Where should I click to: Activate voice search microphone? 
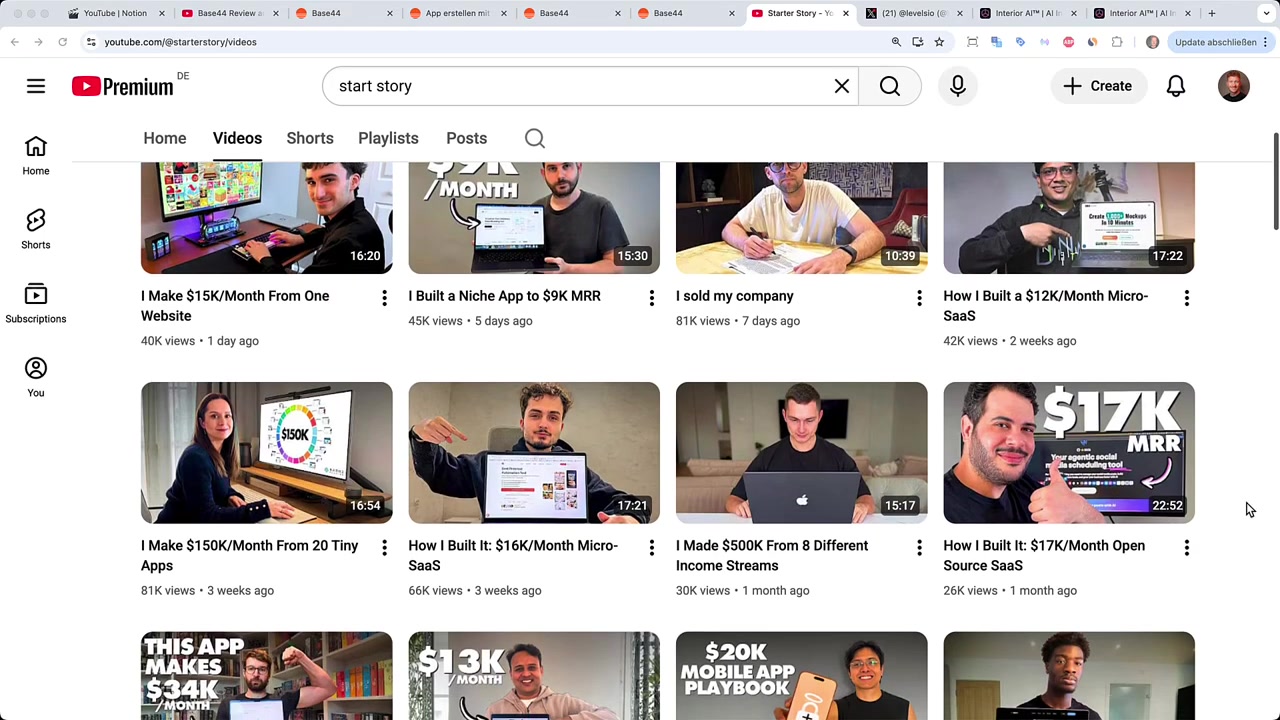click(958, 86)
